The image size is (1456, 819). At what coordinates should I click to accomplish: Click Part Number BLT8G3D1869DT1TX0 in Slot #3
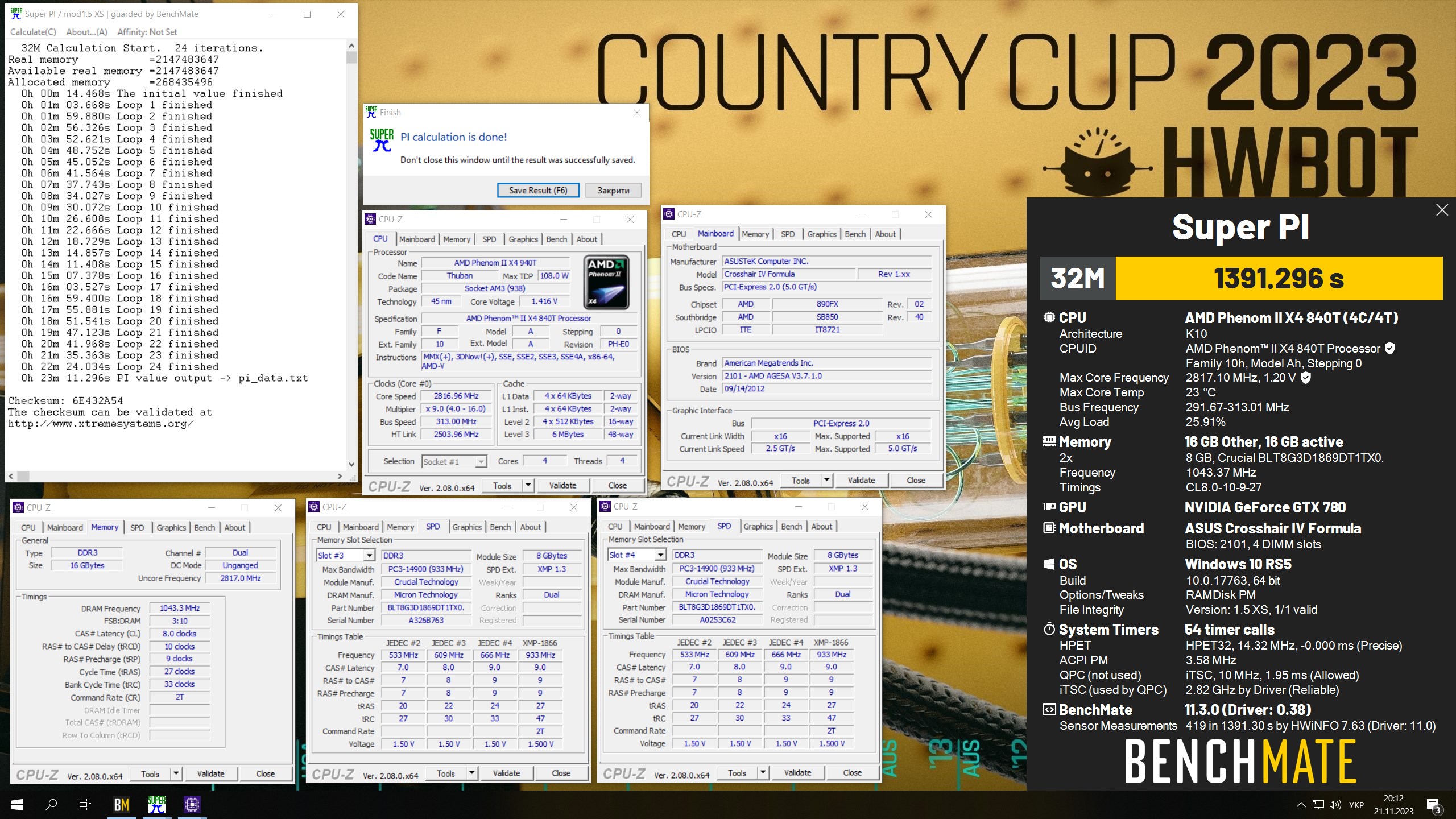coord(426,607)
